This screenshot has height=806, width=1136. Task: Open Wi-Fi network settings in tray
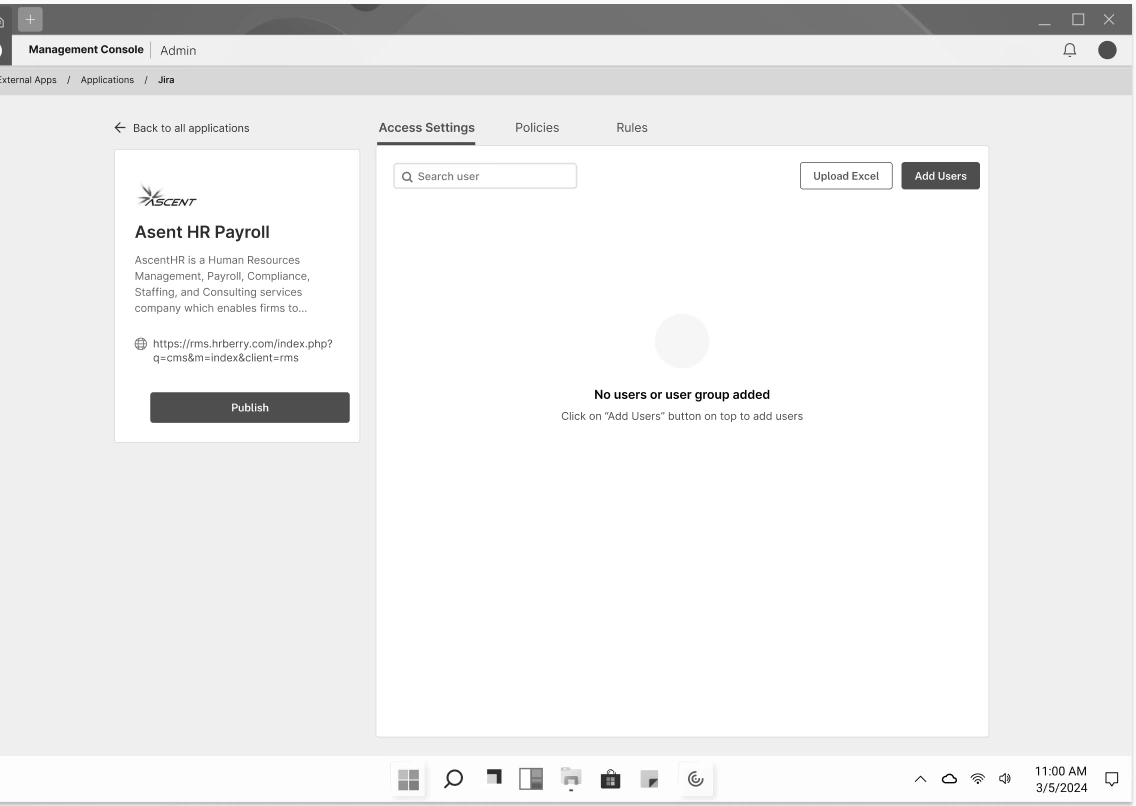977,779
